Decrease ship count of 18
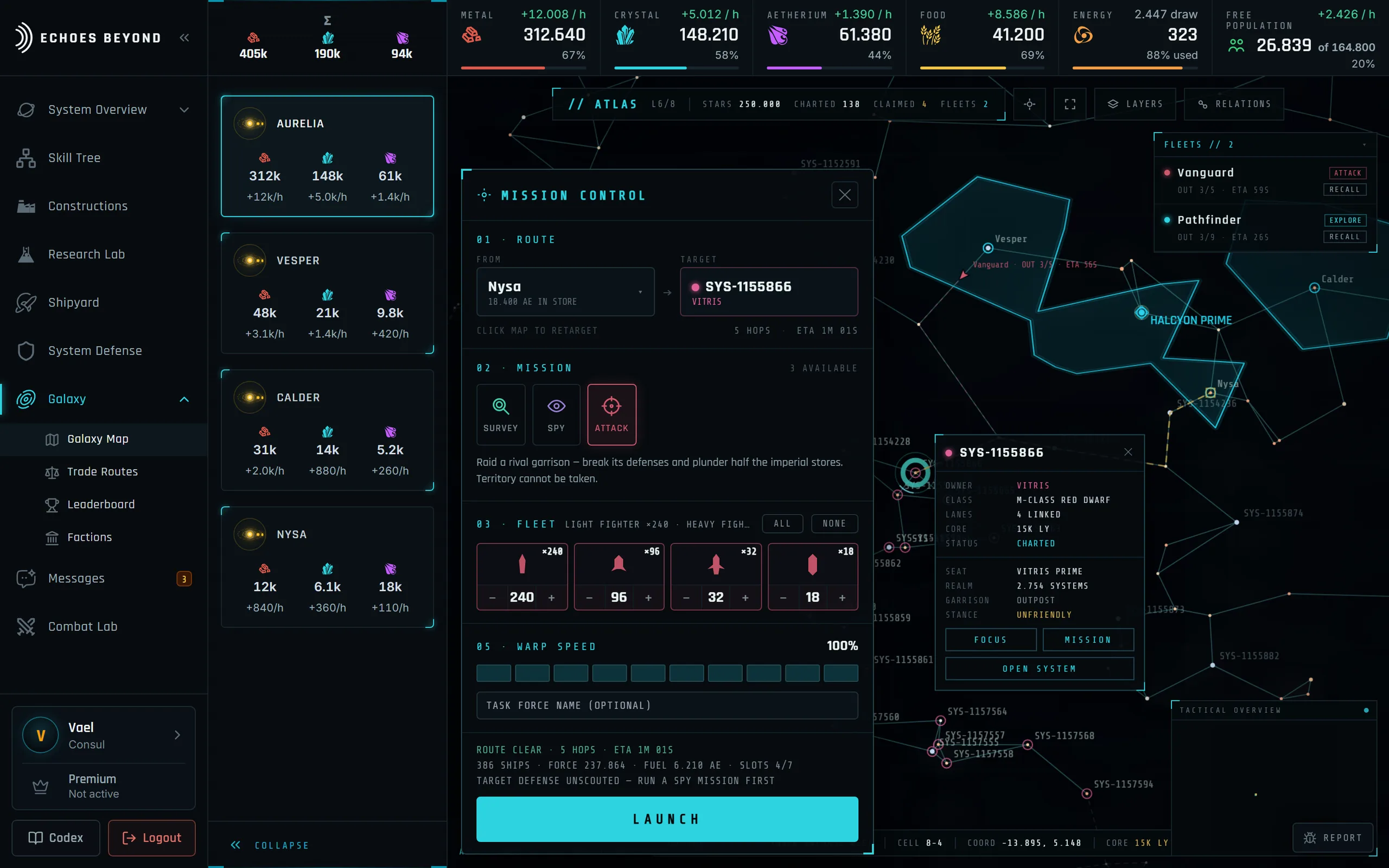Image resolution: width=1389 pixels, height=868 pixels. [x=783, y=598]
